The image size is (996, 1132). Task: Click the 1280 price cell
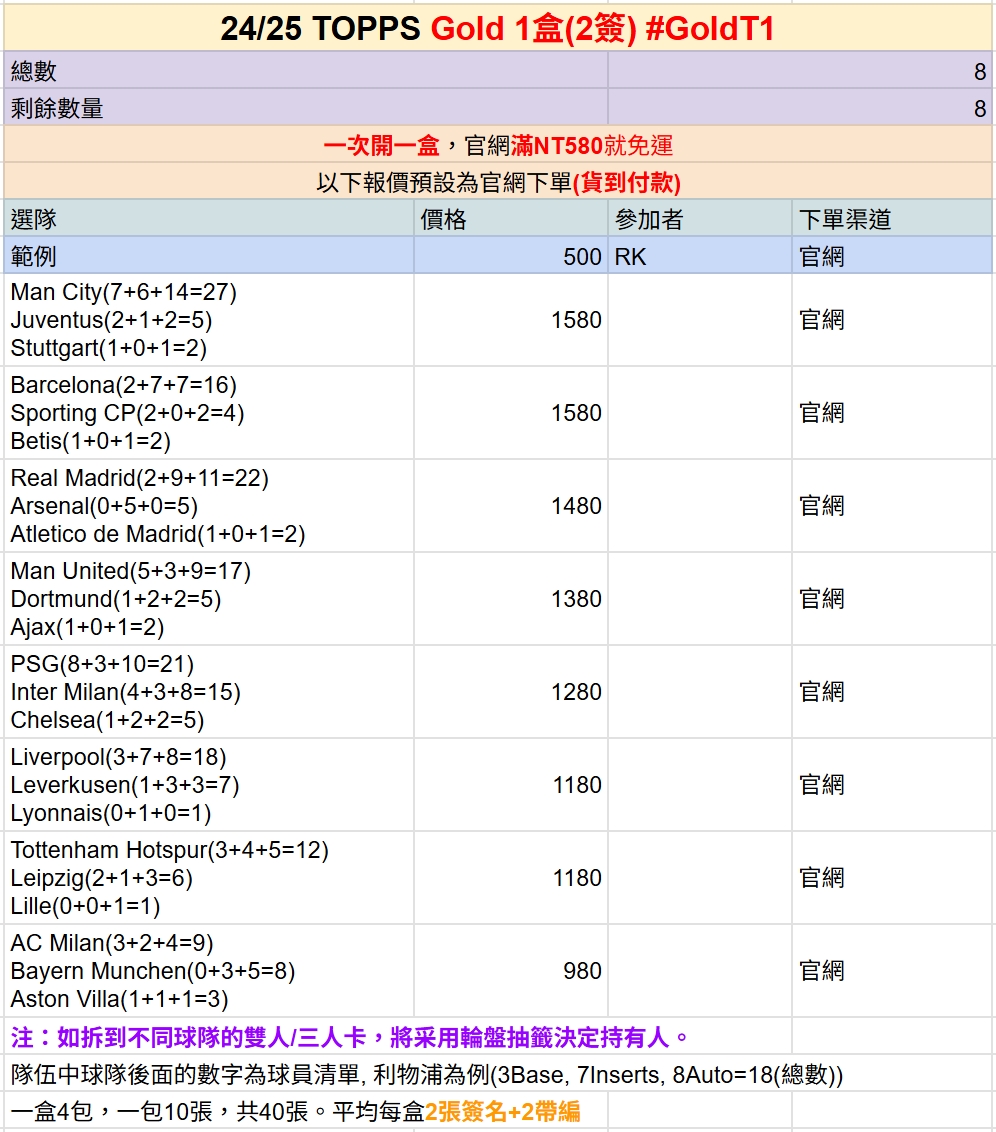point(511,692)
